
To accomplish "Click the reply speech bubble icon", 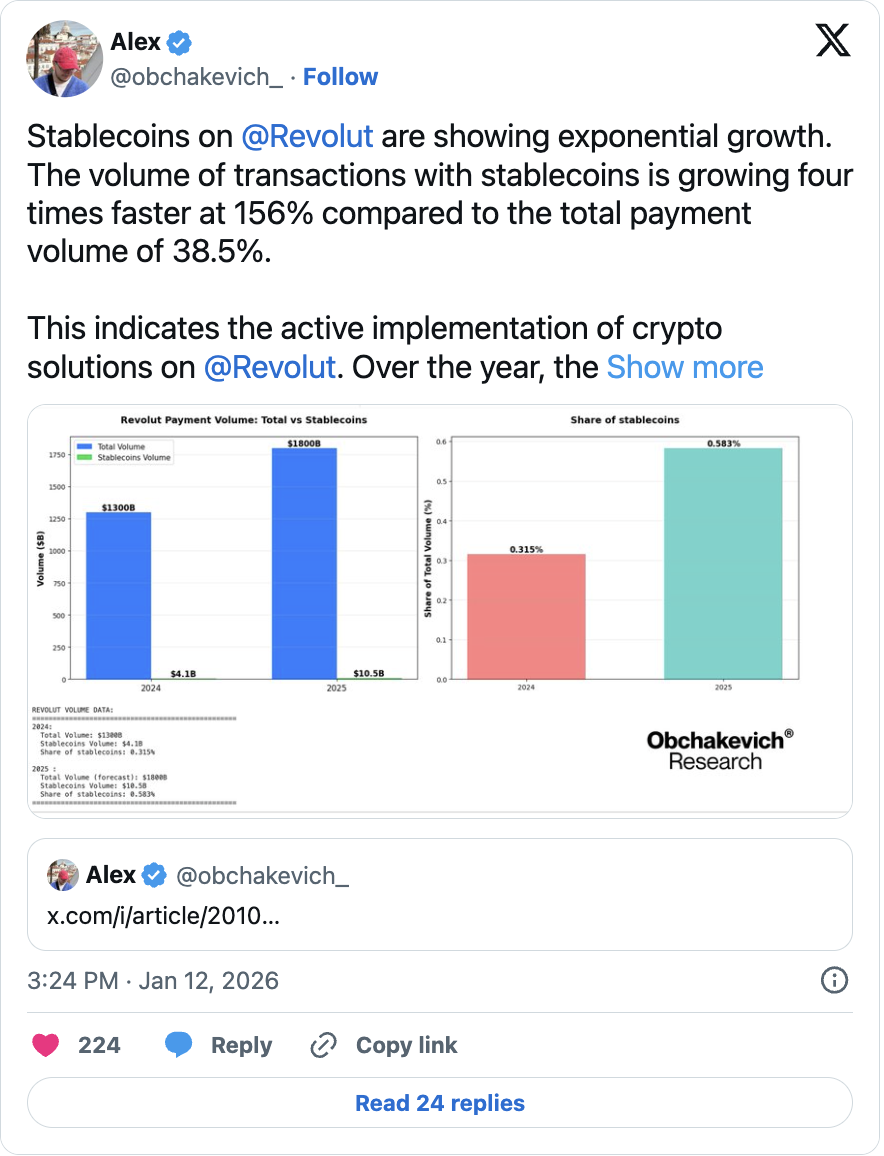I will (x=180, y=1044).
